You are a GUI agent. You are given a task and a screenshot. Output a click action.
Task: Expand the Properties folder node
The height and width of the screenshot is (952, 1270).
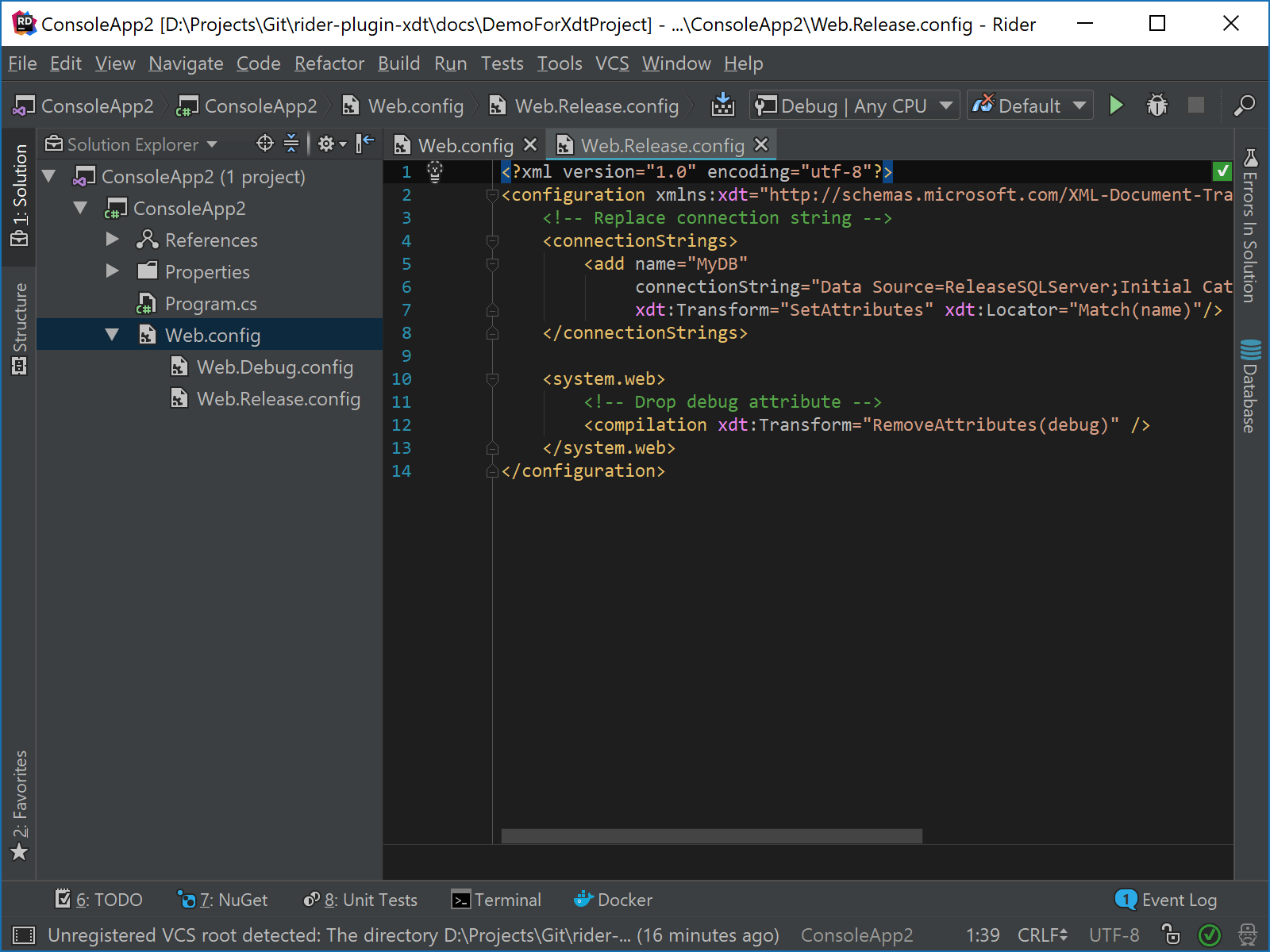[112, 271]
